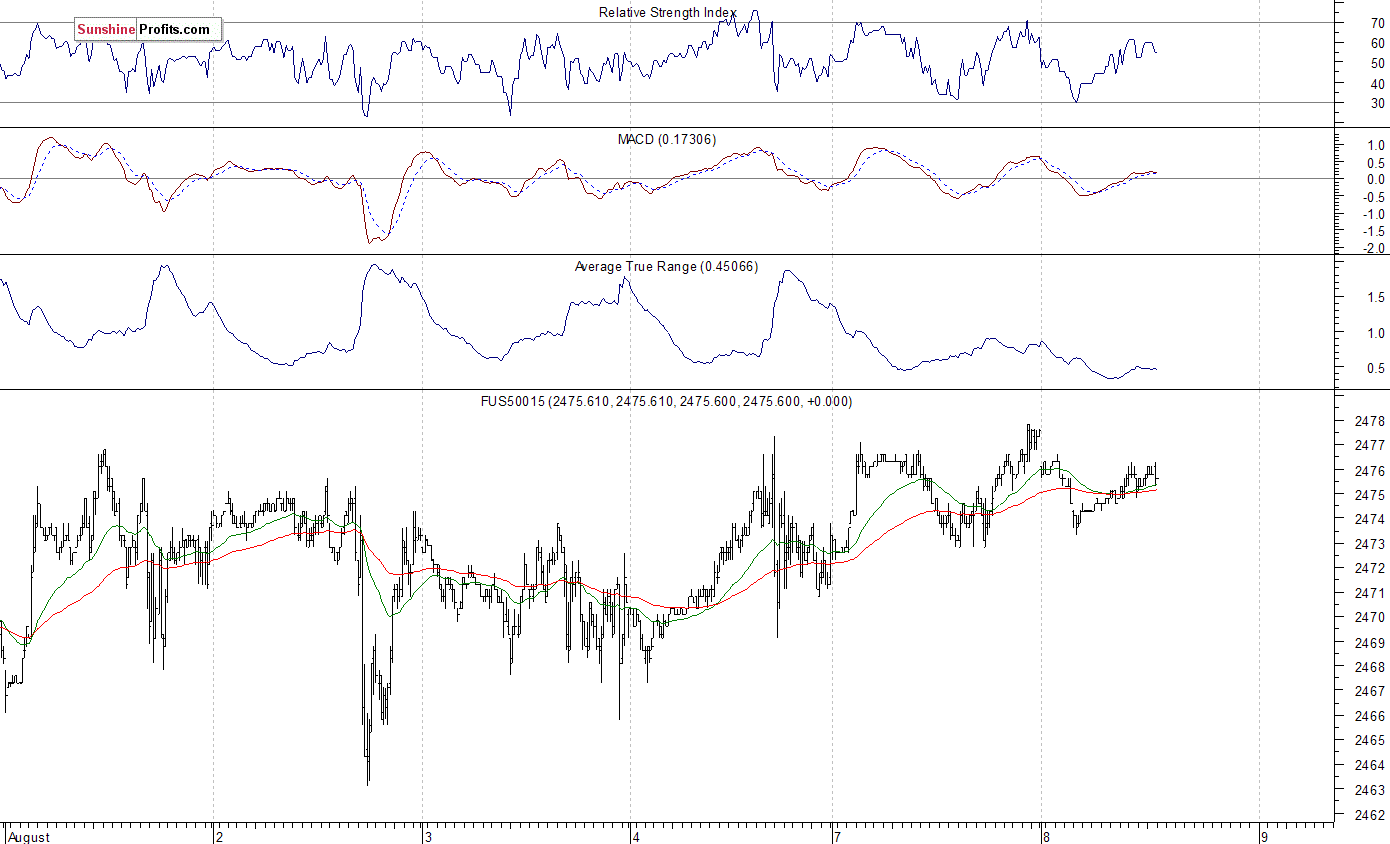The width and height of the screenshot is (1390, 844).
Task: Click the SunshineProfits.com logo
Action: (x=148, y=29)
